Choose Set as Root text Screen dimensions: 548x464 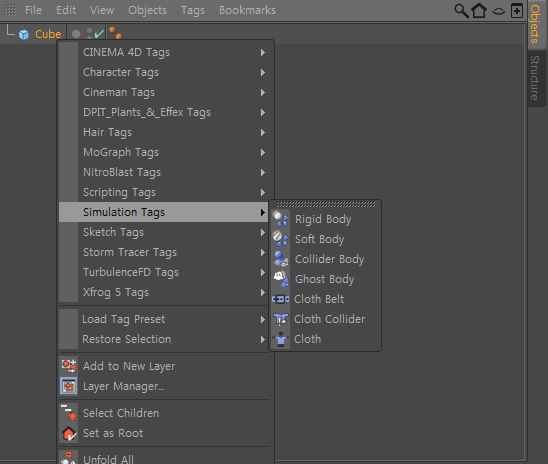click(x=113, y=433)
